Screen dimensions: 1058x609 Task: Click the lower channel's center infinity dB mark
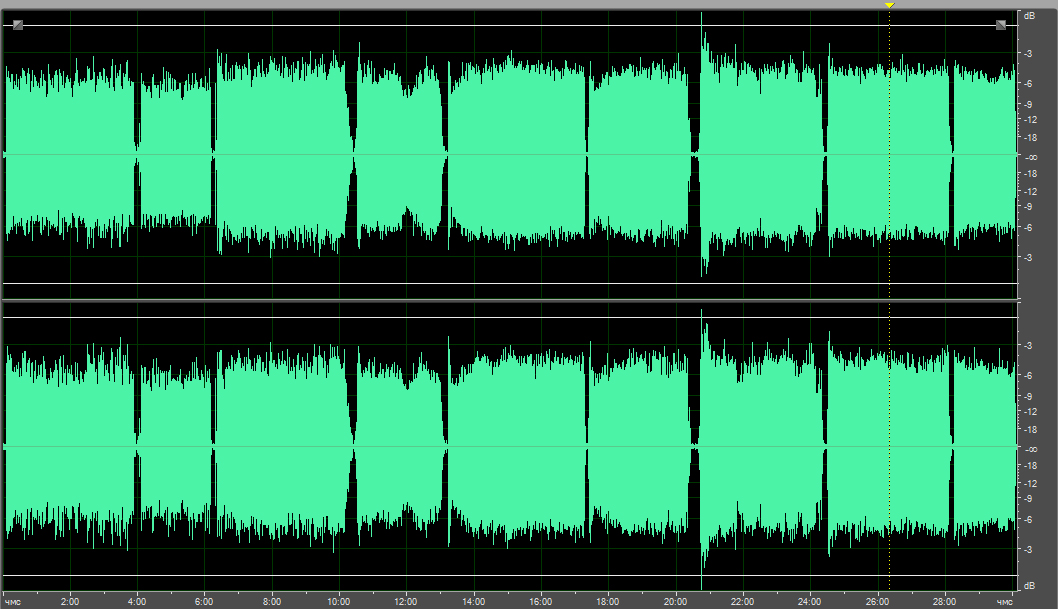click(x=1029, y=448)
